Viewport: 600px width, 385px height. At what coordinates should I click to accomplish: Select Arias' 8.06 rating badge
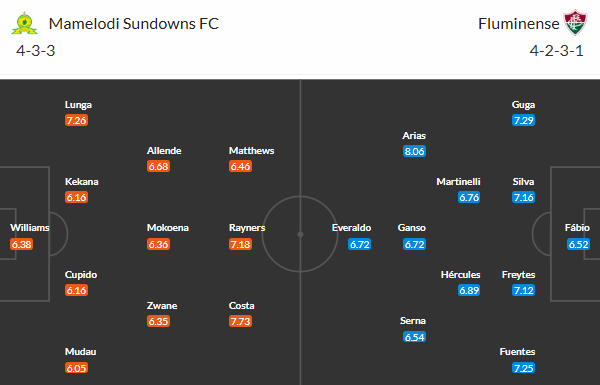pyautogui.click(x=414, y=151)
